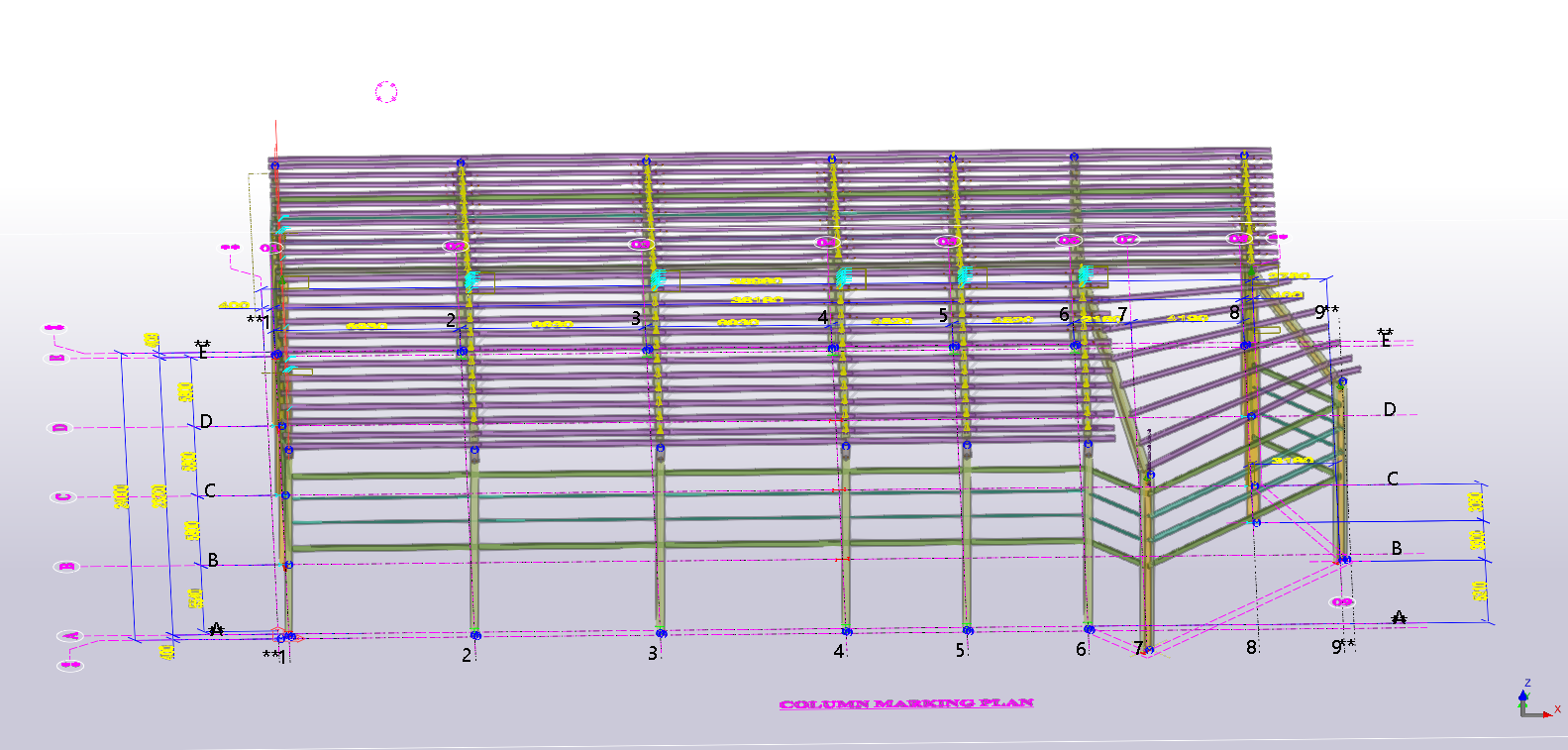Click grid label 5 along the bottom edge
The width and height of the screenshot is (1568, 750).
coord(960,651)
